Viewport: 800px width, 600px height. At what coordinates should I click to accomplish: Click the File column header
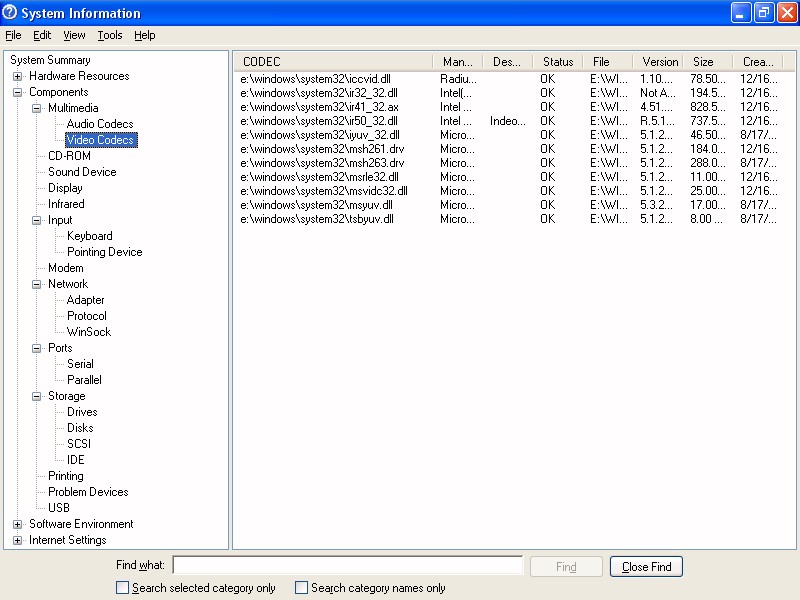pos(608,62)
